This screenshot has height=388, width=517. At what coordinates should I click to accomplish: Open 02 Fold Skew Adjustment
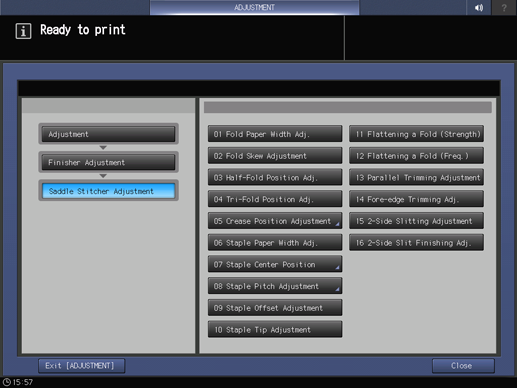click(275, 156)
